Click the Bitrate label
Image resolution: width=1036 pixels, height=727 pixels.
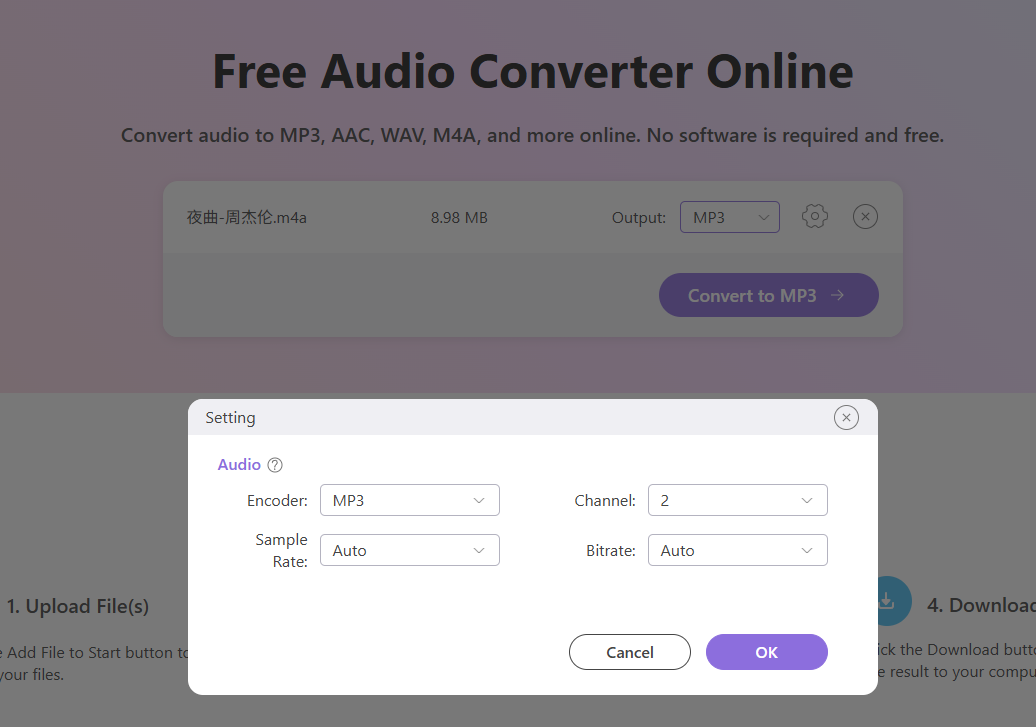coord(610,551)
